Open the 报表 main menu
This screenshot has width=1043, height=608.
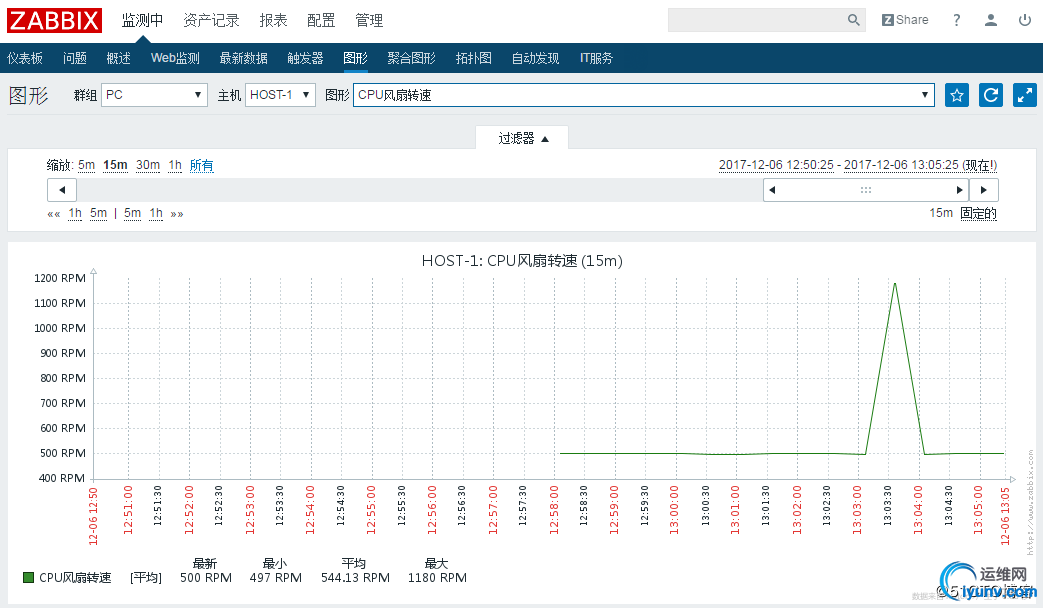[273, 21]
